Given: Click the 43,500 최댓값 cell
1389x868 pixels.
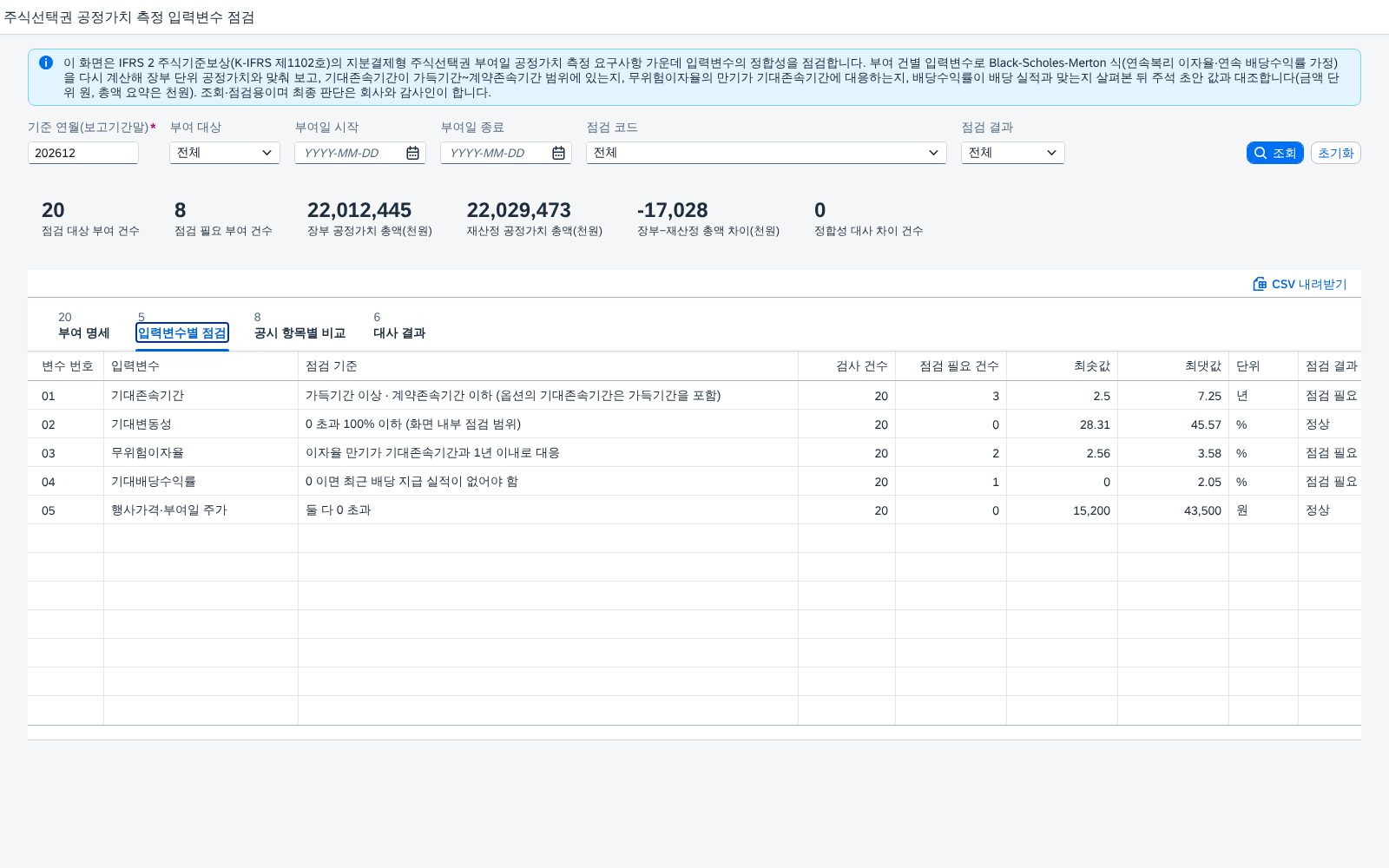Looking at the screenshot, I should pyautogui.click(x=1174, y=510).
